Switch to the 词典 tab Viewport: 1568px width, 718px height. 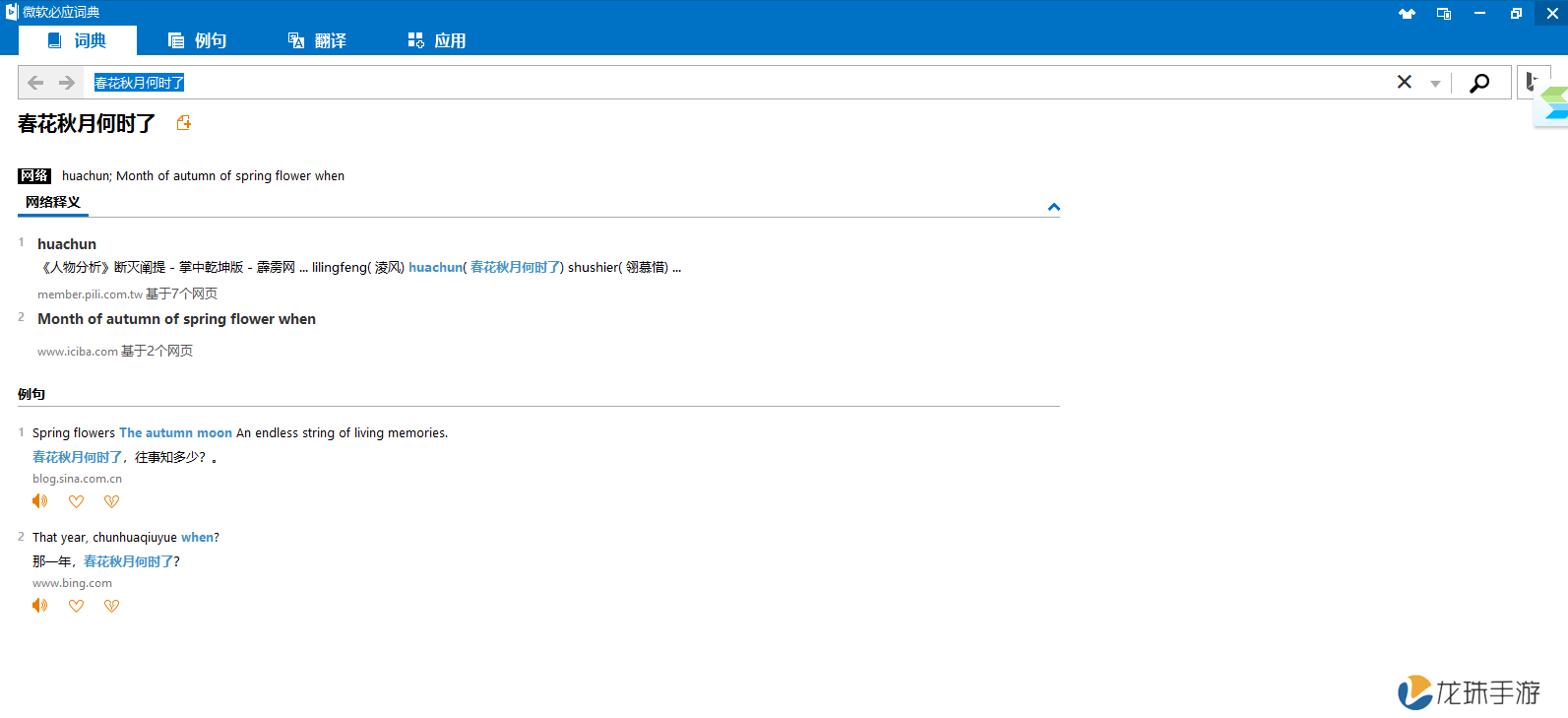[77, 40]
